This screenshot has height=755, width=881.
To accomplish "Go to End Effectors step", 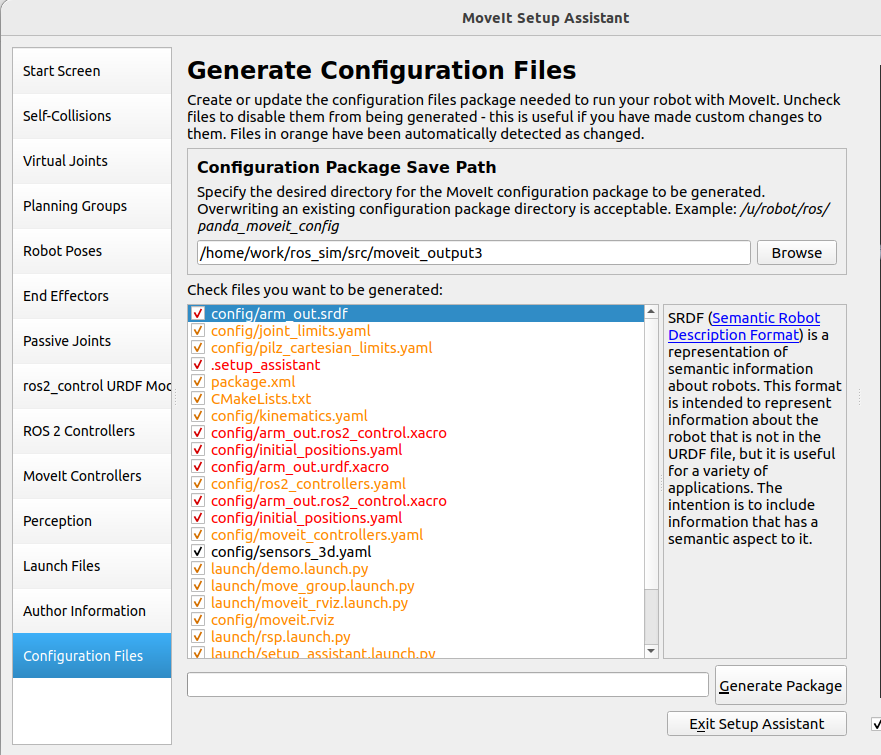I will pos(92,295).
